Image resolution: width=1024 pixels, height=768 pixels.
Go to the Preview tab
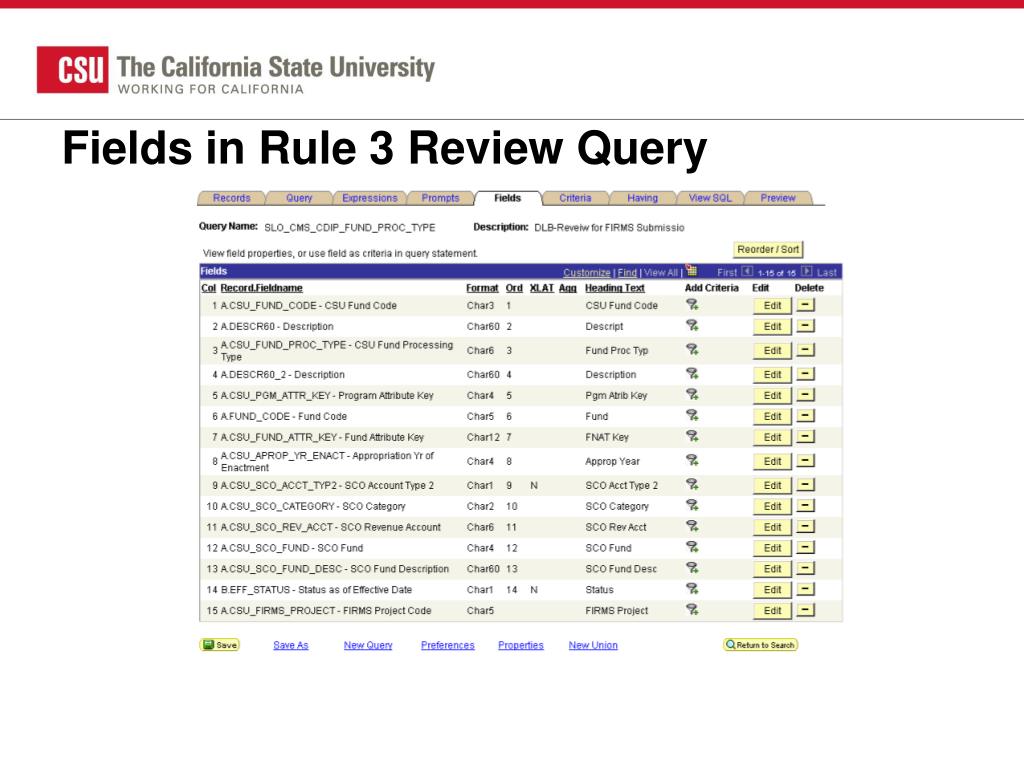pos(778,198)
